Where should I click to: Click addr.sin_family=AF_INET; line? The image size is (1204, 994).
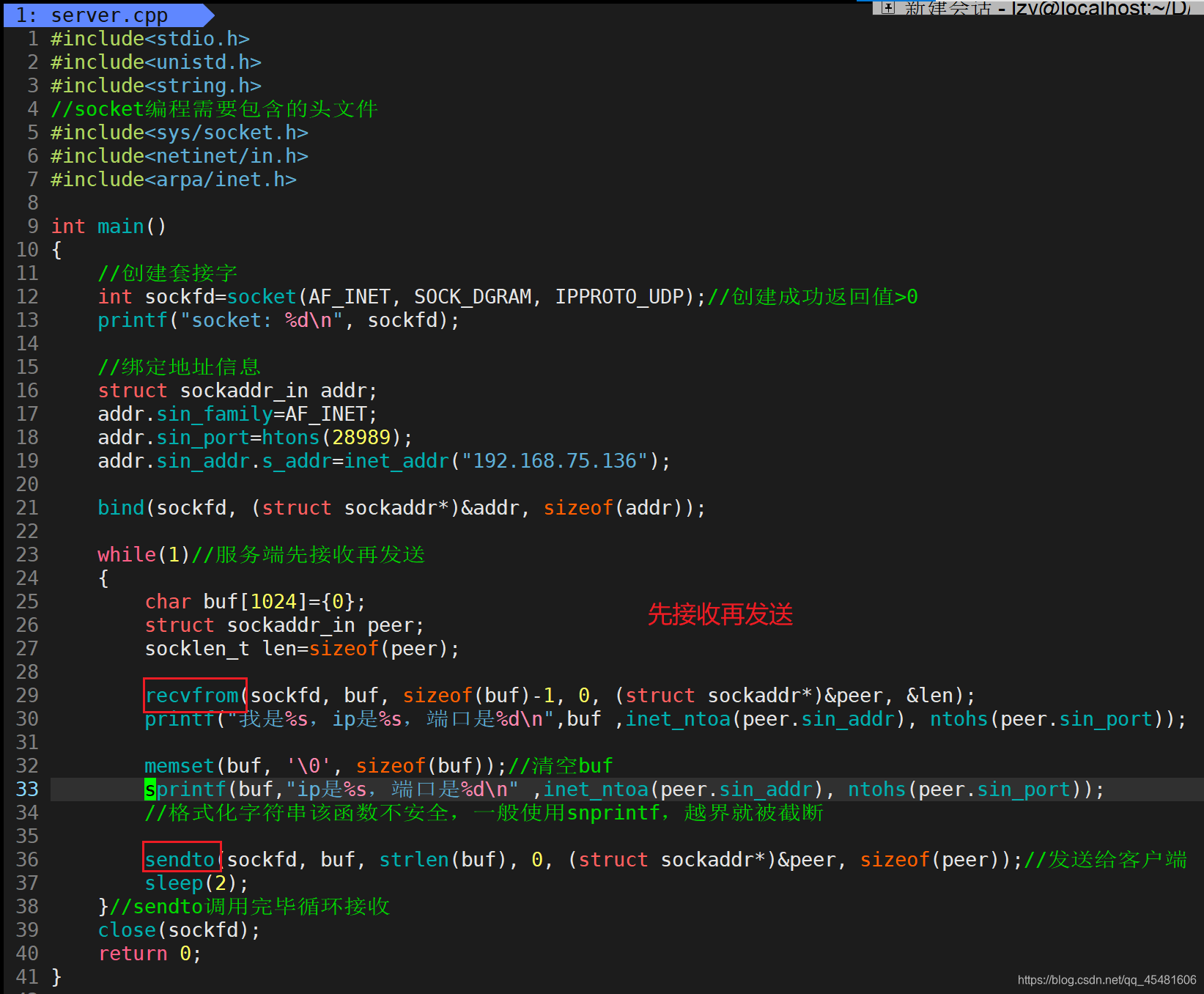(x=237, y=414)
